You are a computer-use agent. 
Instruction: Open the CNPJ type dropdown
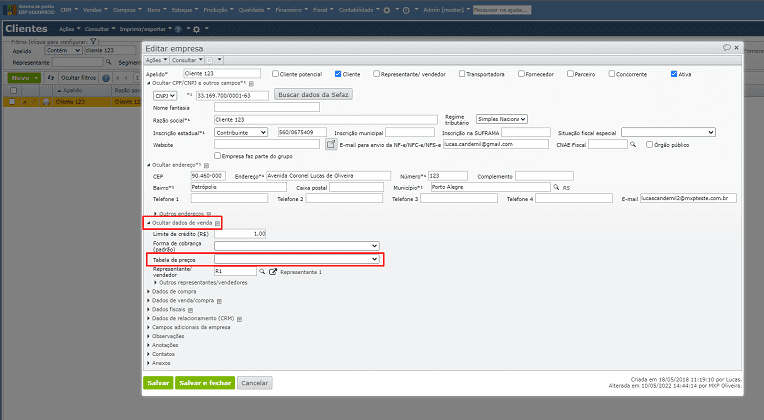[x=165, y=95]
